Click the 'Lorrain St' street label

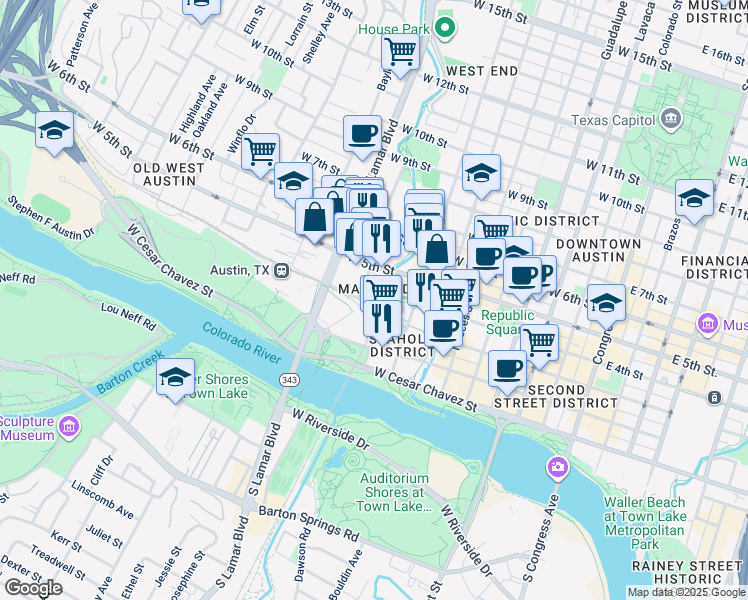tap(300, 25)
